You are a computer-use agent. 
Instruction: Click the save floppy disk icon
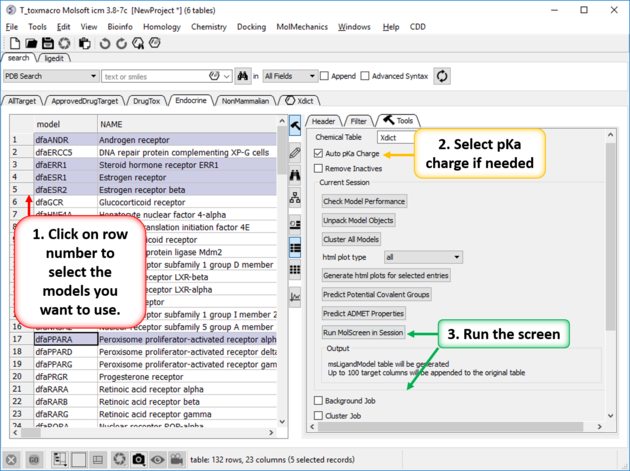48,44
